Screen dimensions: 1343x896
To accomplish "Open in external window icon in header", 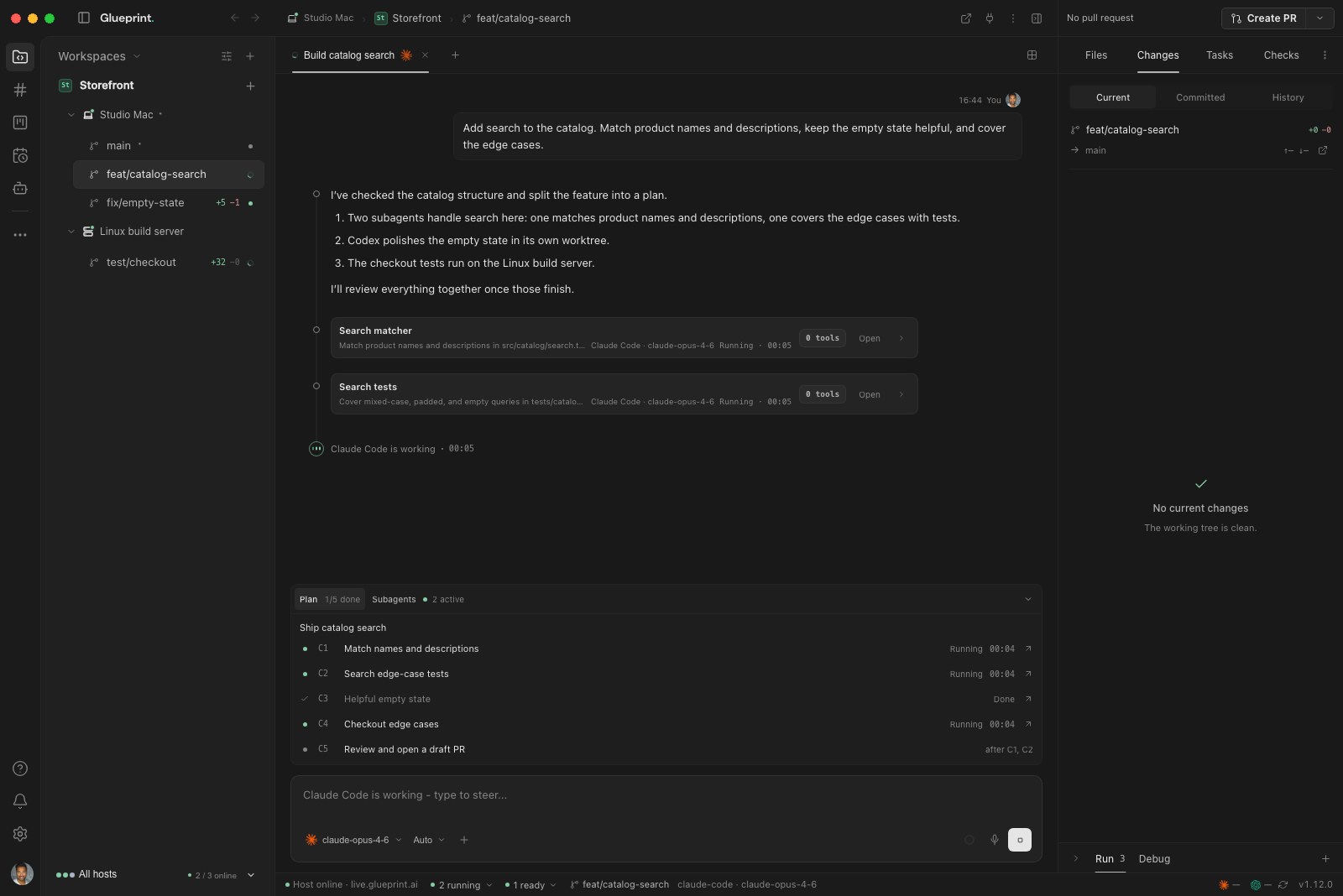I will [x=966, y=18].
